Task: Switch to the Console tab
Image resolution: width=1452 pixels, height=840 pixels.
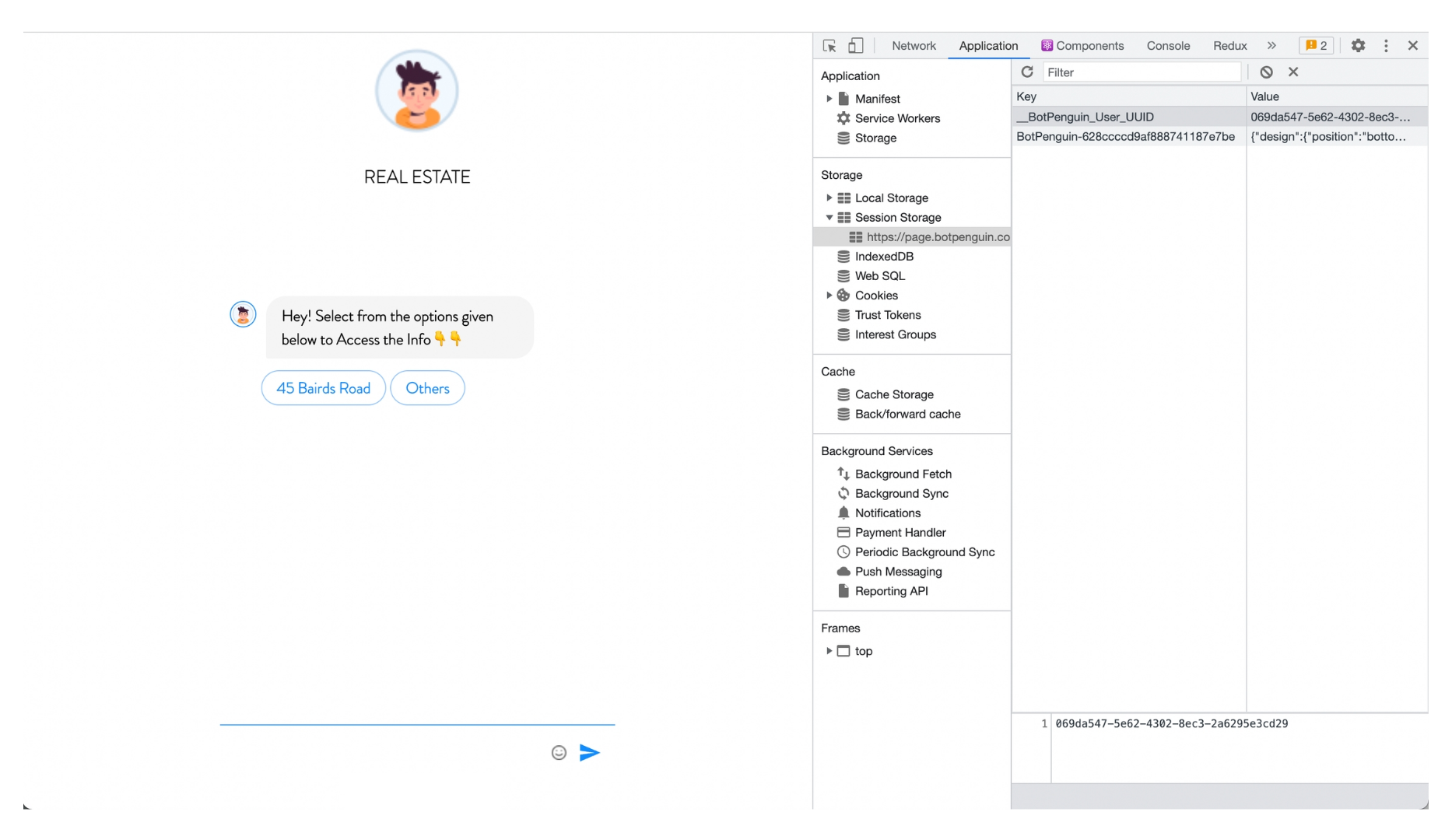Action: point(1168,45)
